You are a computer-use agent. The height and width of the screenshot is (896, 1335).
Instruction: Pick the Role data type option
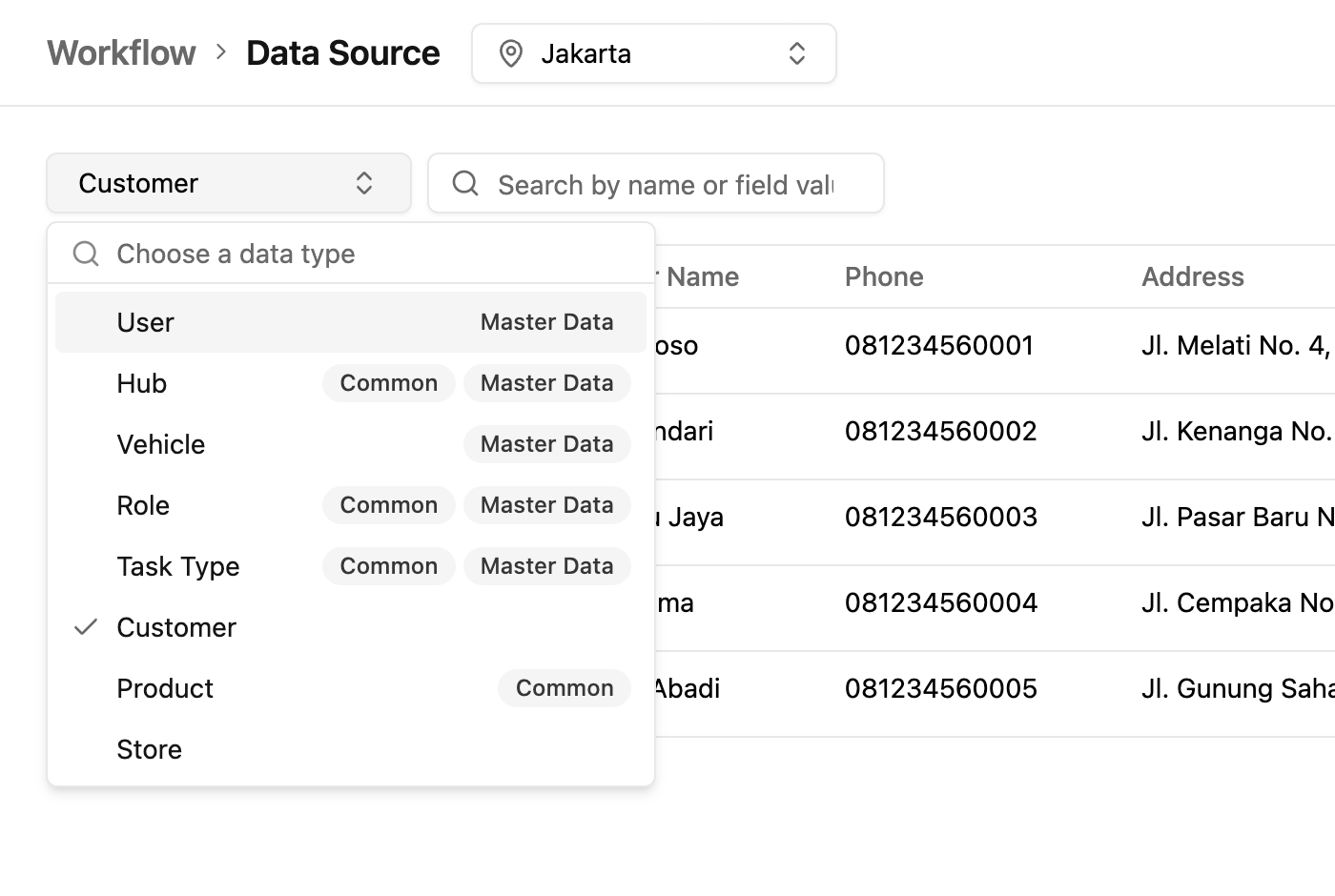(x=351, y=505)
